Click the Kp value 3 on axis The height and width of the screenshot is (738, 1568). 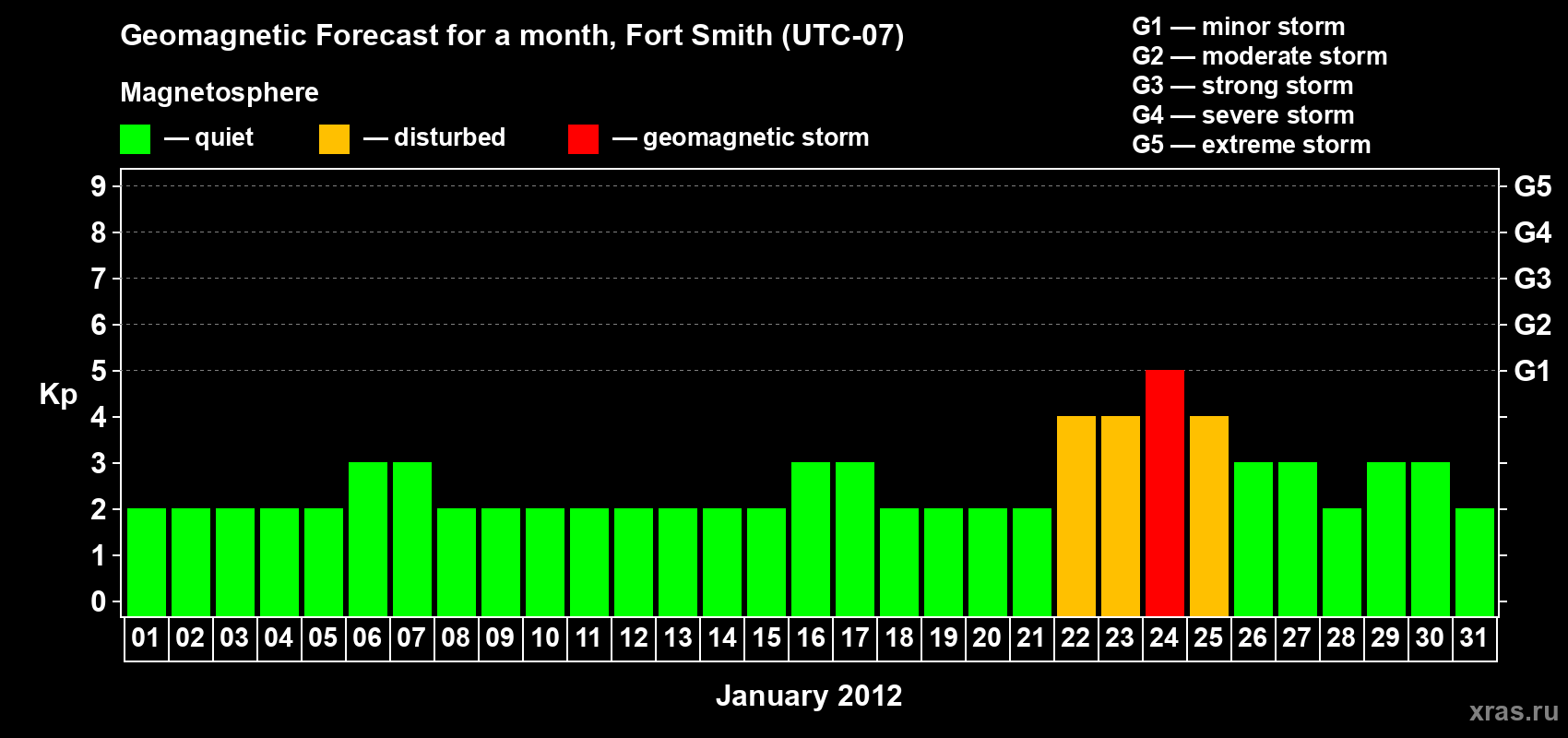(x=99, y=463)
